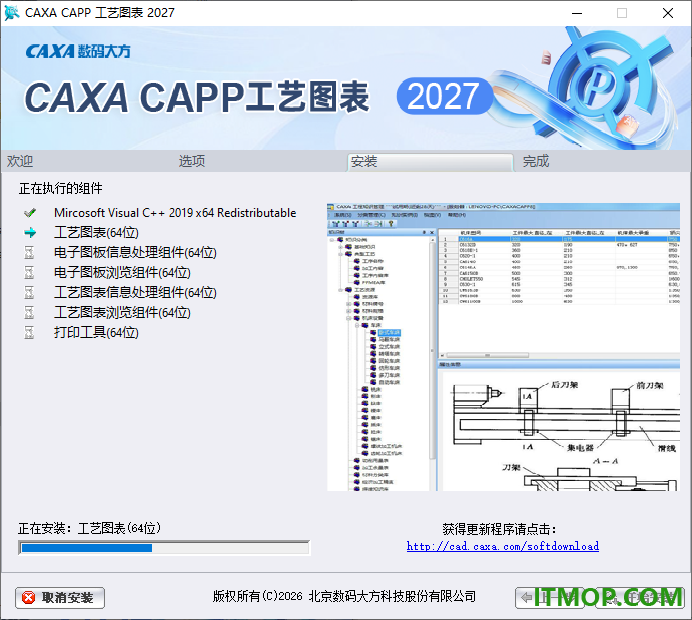
Task: Click the arrow icon beside 工艺图表(64位)
Action: [x=30, y=232]
